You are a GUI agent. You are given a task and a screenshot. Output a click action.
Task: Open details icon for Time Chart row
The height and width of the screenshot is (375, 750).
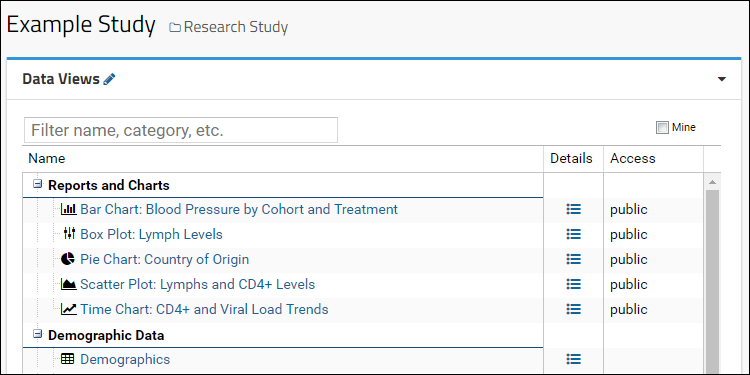point(574,309)
